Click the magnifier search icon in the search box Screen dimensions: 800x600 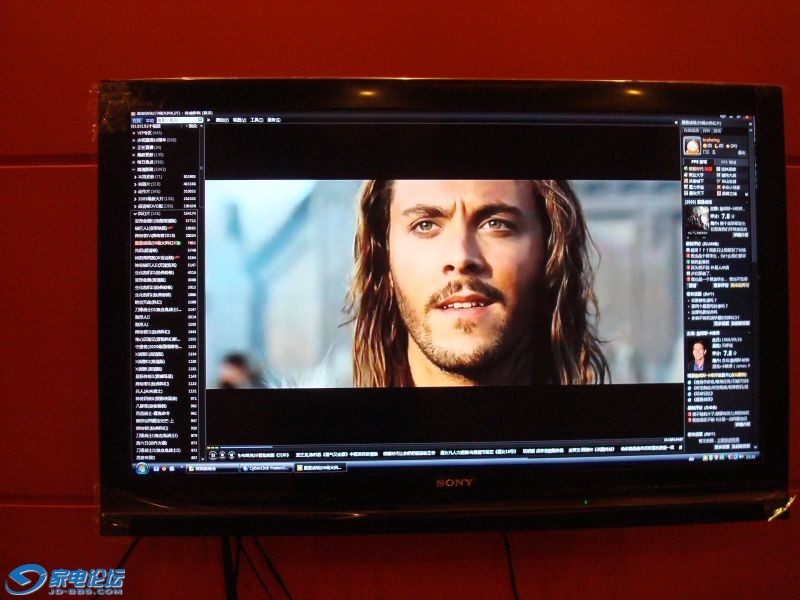coord(200,120)
